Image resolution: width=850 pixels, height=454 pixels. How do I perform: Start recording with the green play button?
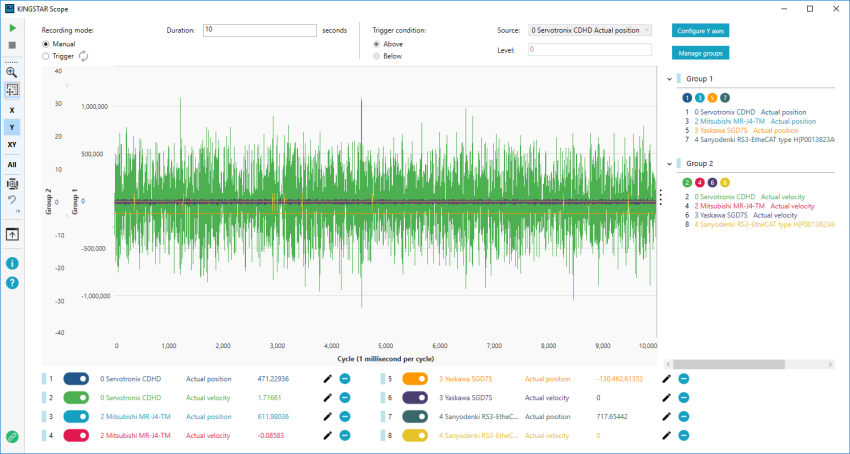tap(12, 30)
